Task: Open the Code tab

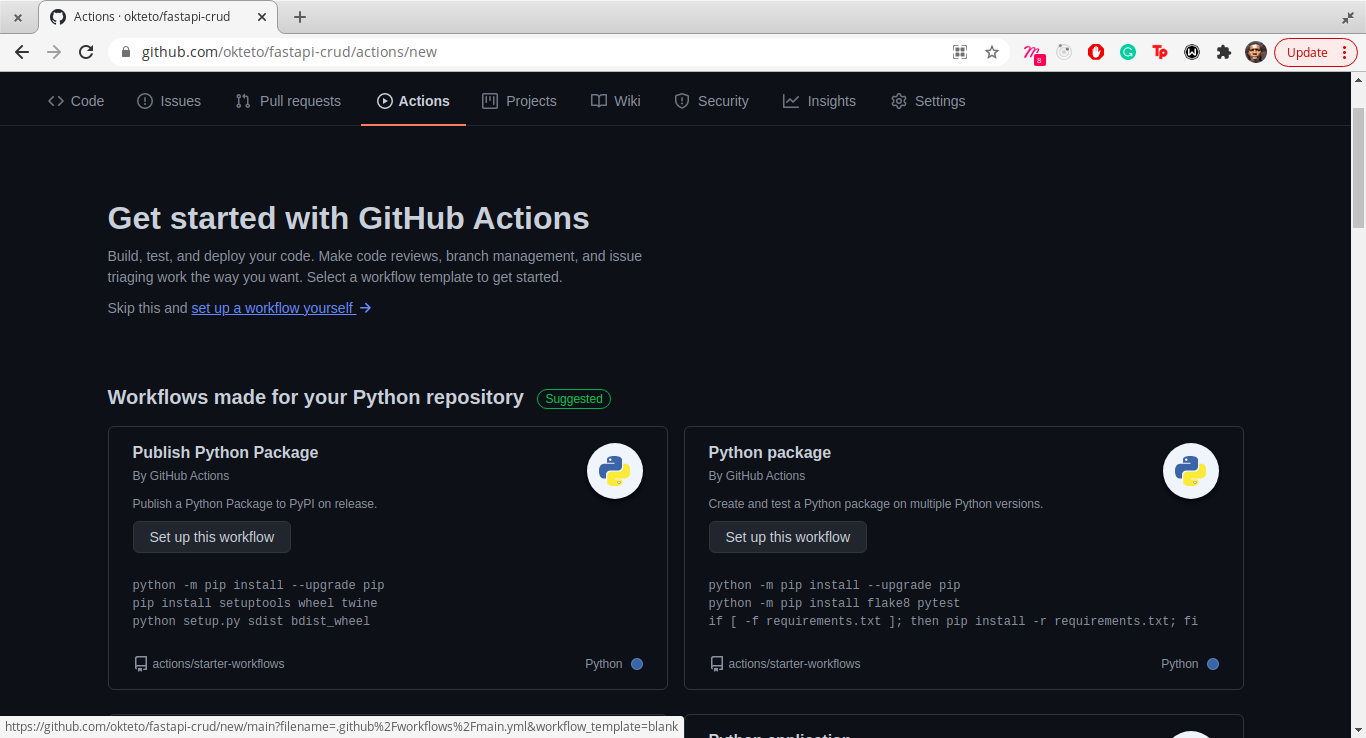Action: pyautogui.click(x=76, y=101)
